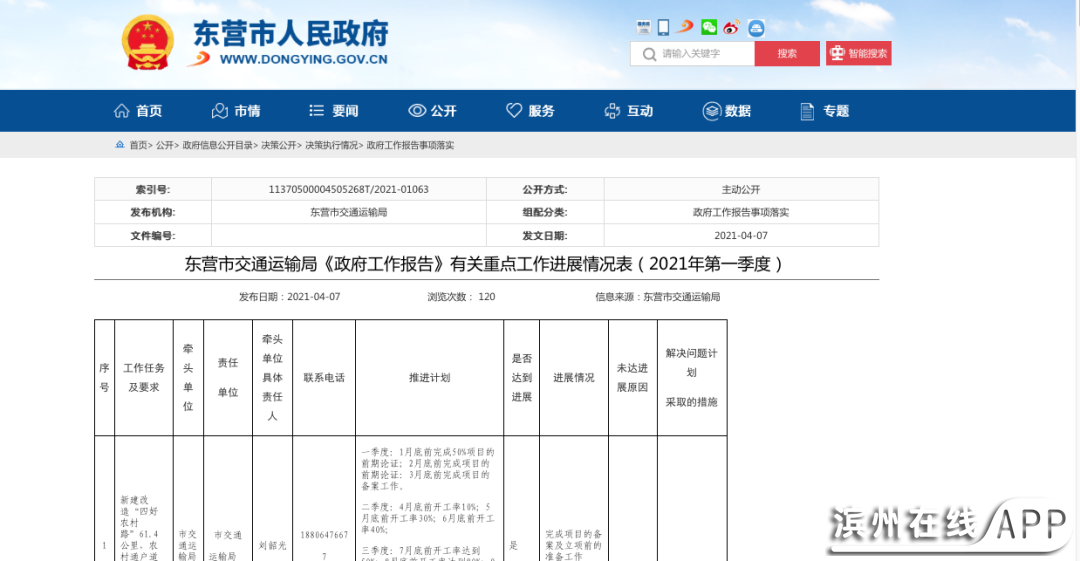Viewport: 1080px width, 561px height.
Task: Click the small home icon in breadcrumb
Action: pos(120,145)
